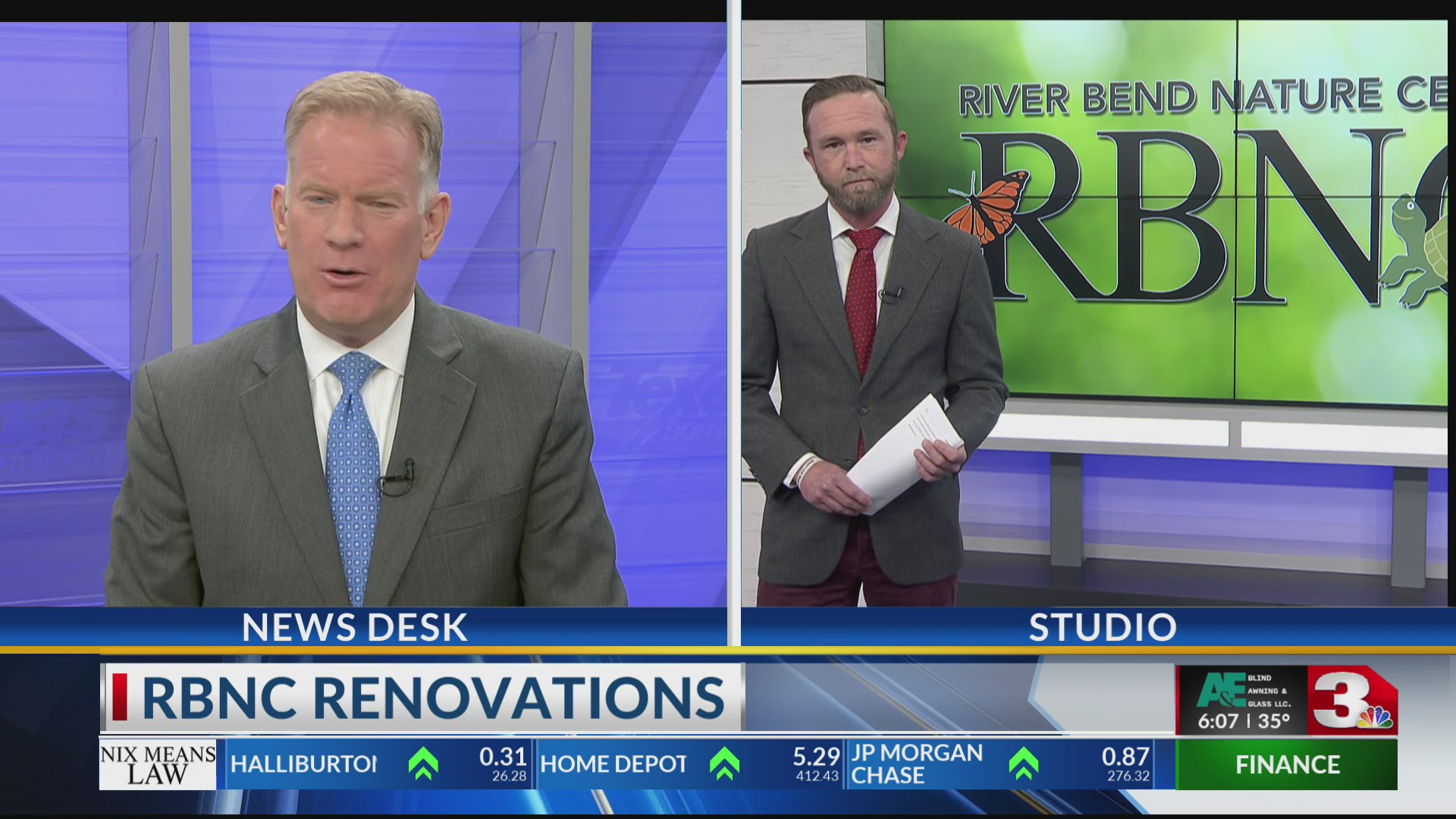Click the Halliburton ticker entry
Viewport: 1456px width, 819px height.
303,764
